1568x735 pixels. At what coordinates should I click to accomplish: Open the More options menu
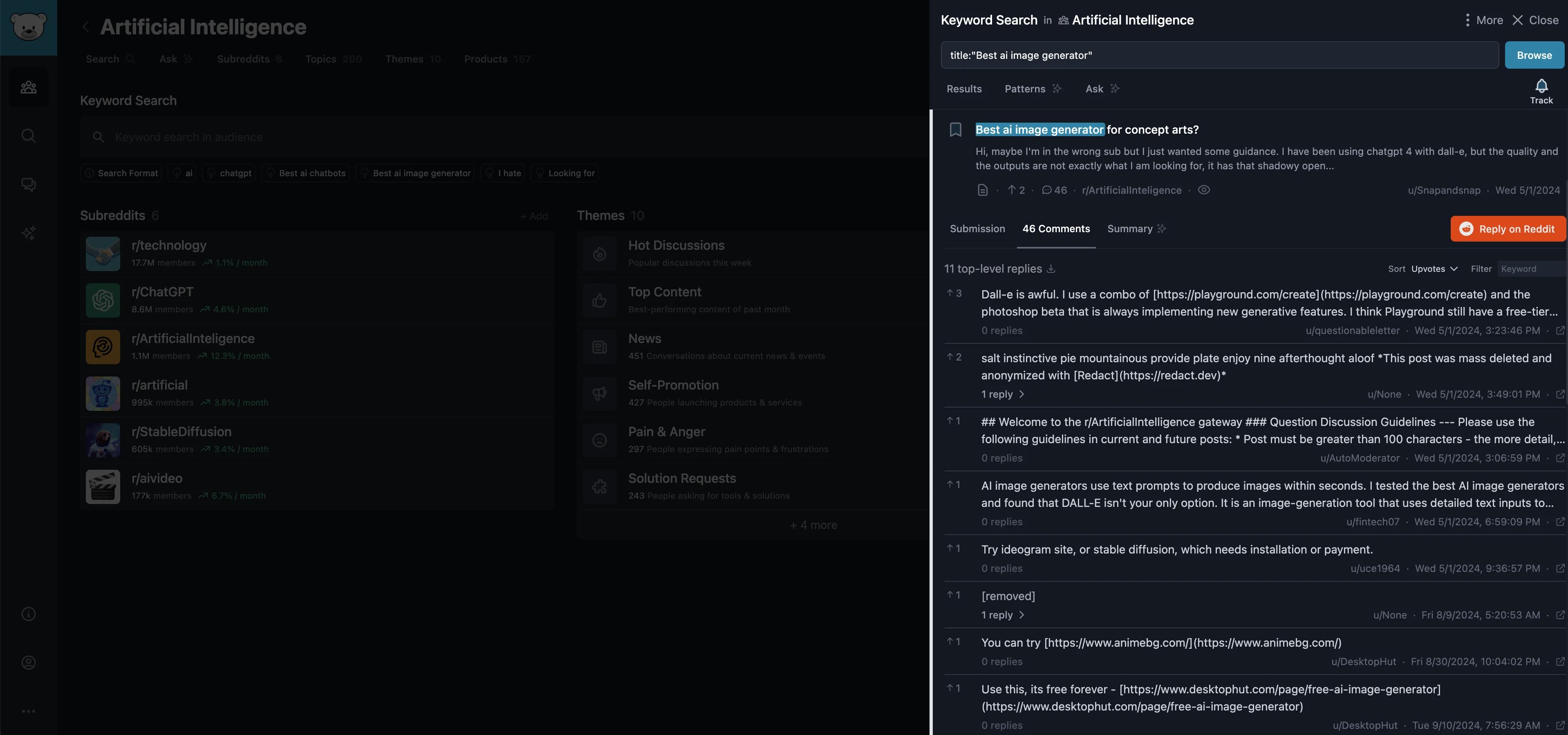1483,20
